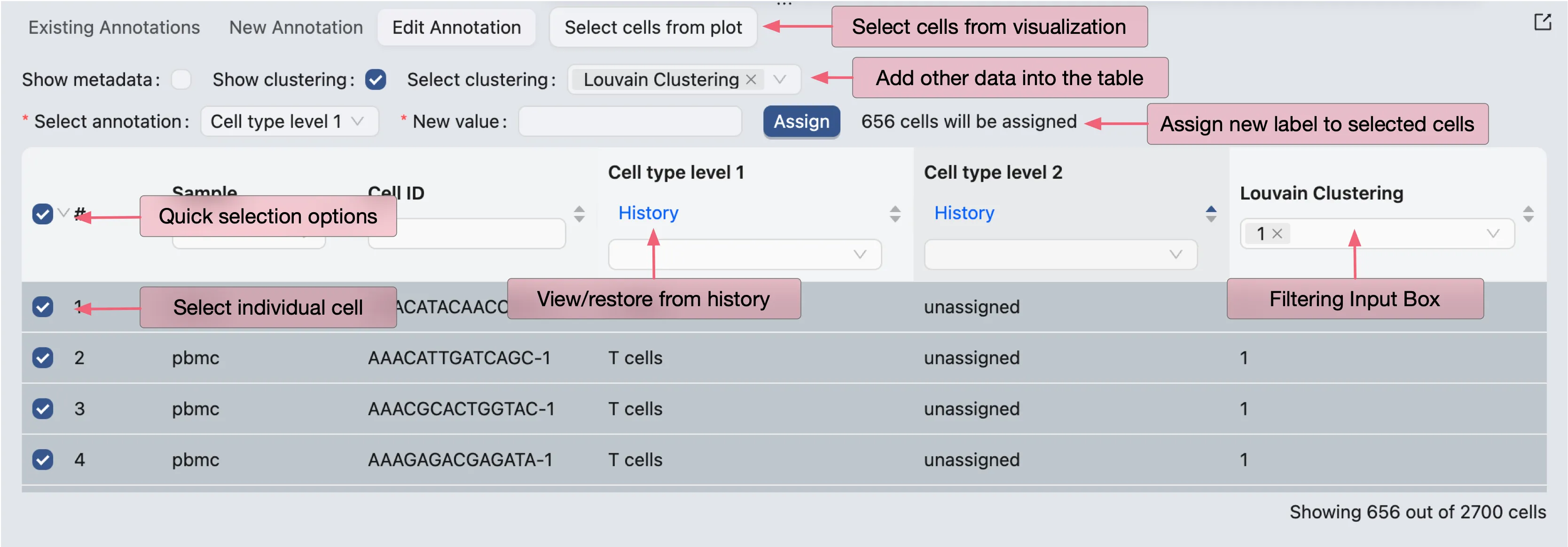Uncheck the Show clustering checkbox
Screen dimensions: 1568x547
(376, 80)
